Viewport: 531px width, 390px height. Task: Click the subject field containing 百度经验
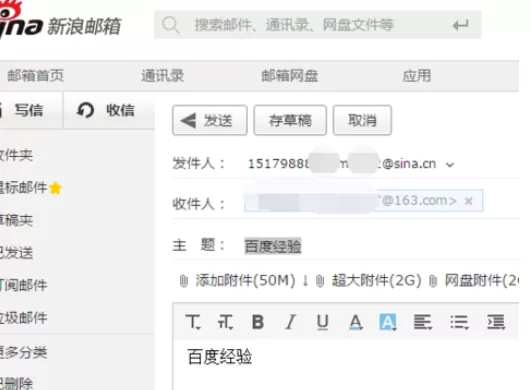[x=381, y=246]
